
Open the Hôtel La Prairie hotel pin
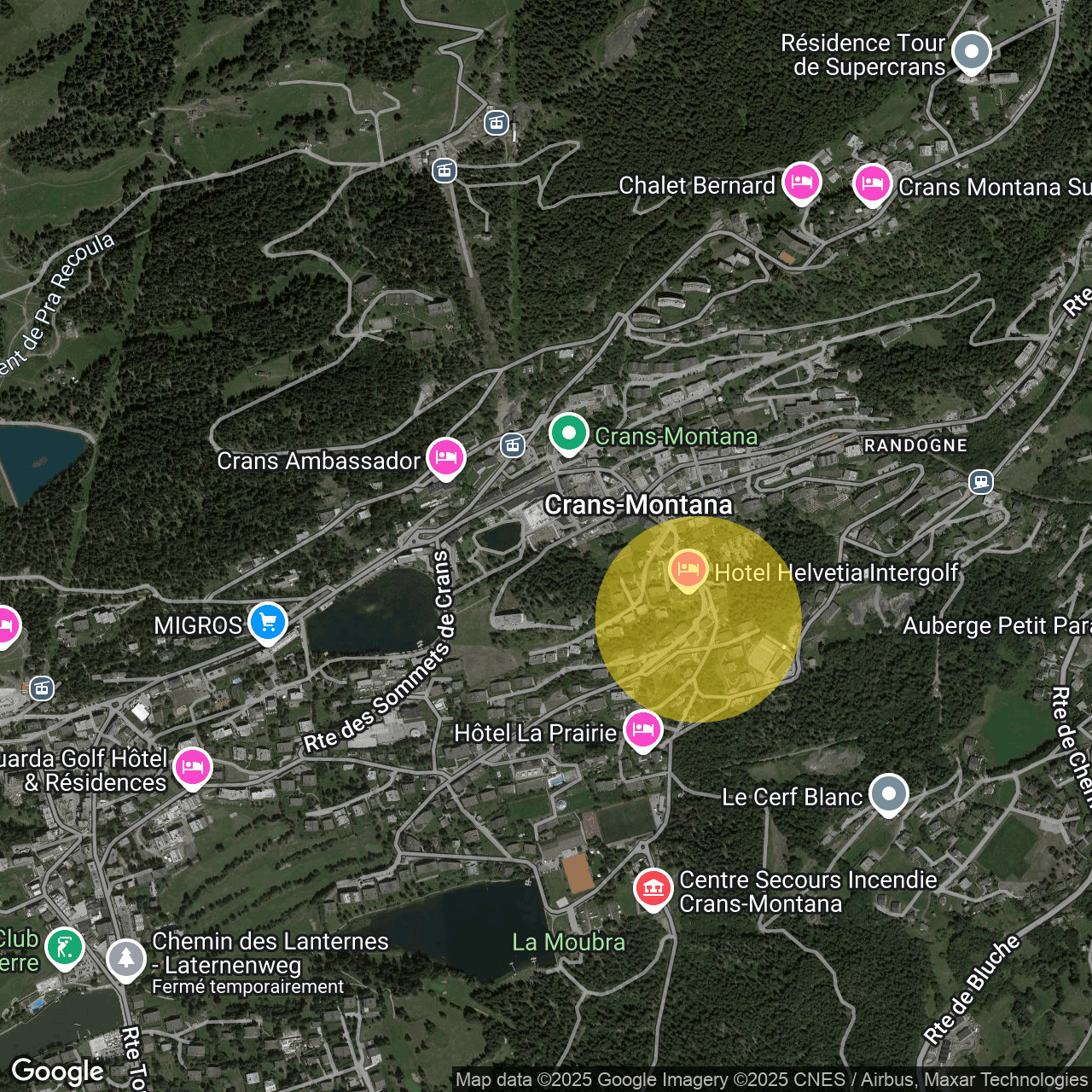643,730
